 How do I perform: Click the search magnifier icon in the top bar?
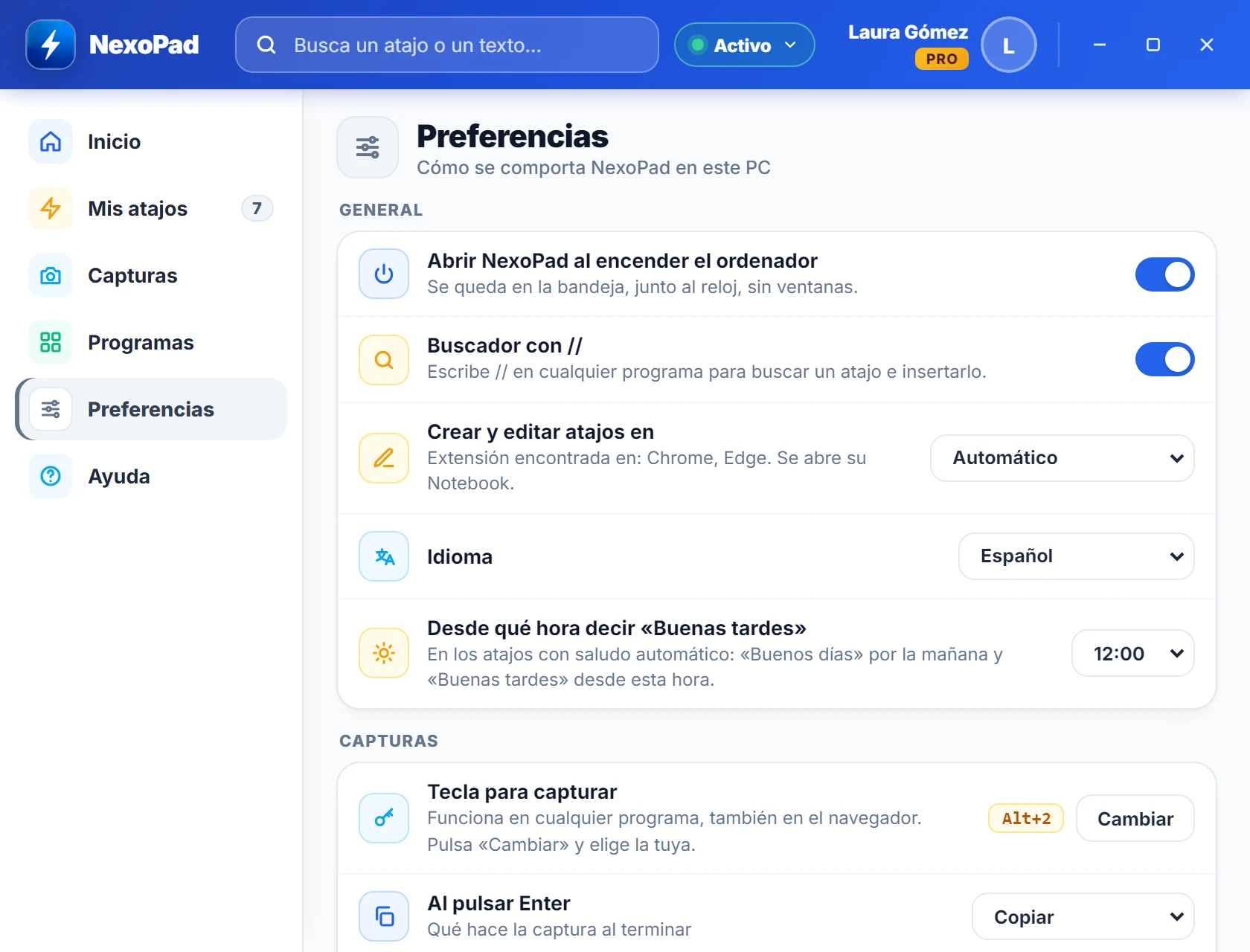(x=266, y=45)
